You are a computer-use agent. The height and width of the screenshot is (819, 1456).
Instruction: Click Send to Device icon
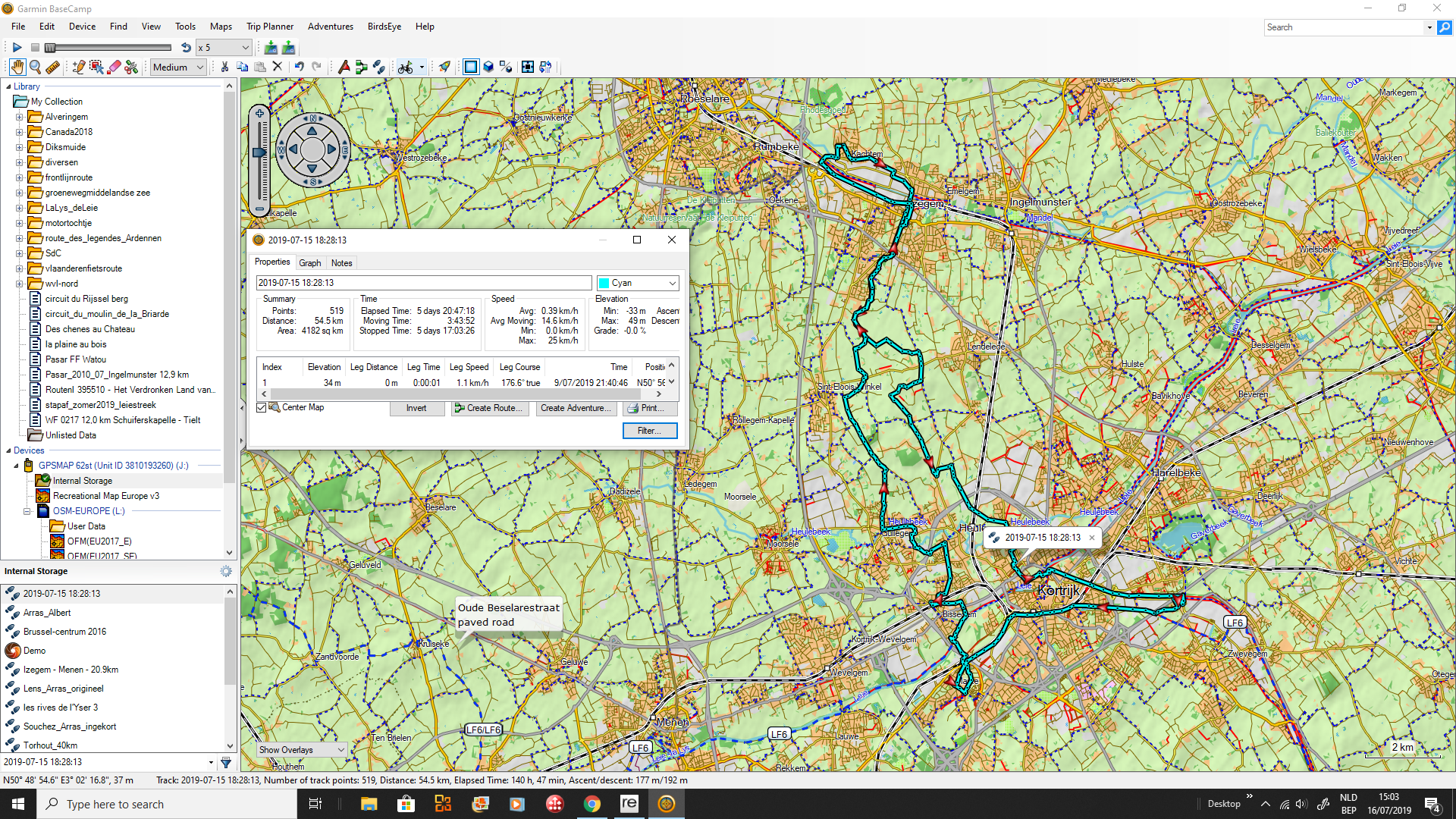(271, 47)
